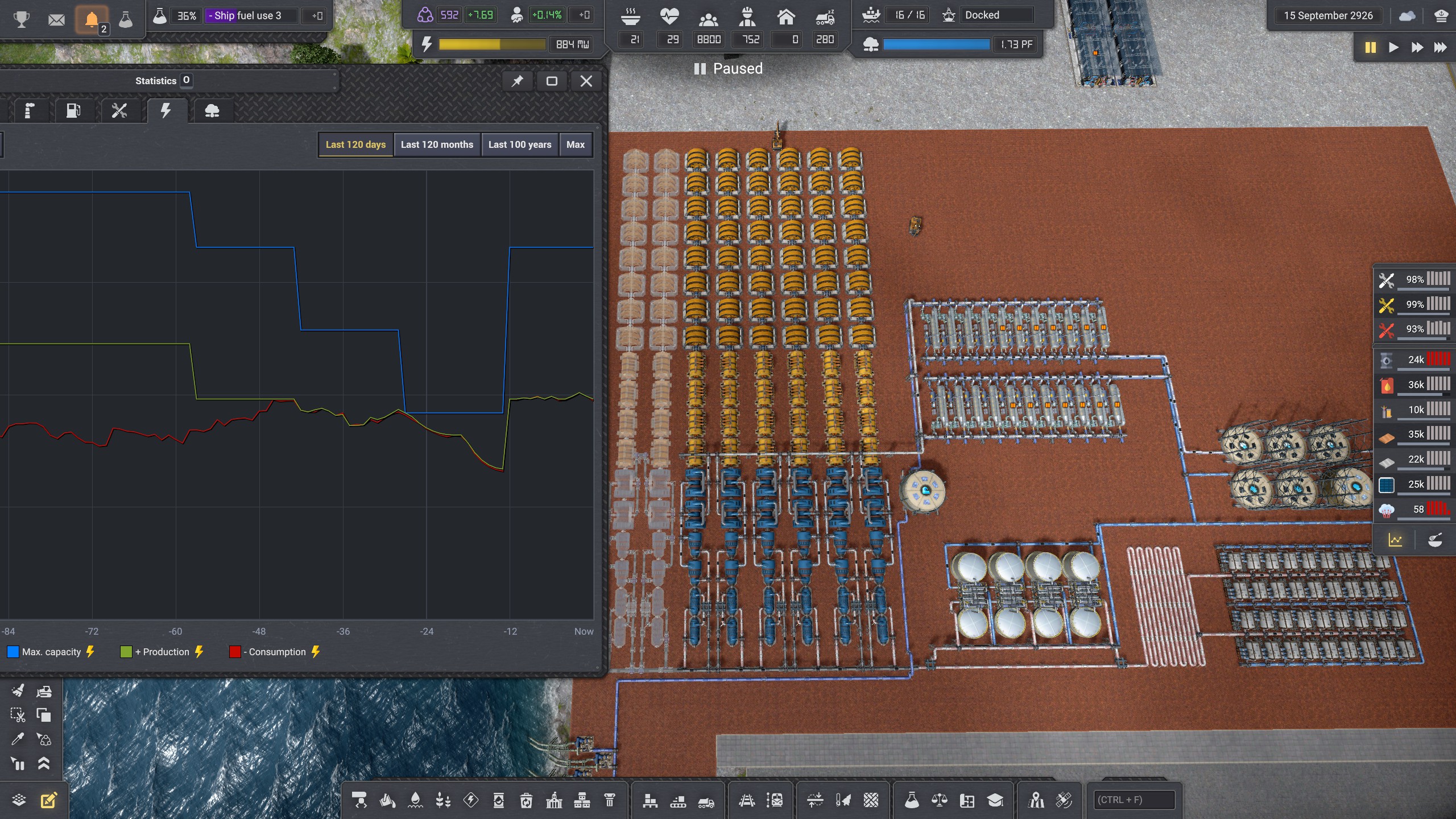The width and height of the screenshot is (1456, 819).
Task: Select the electricity statistics tab
Action: click(166, 110)
